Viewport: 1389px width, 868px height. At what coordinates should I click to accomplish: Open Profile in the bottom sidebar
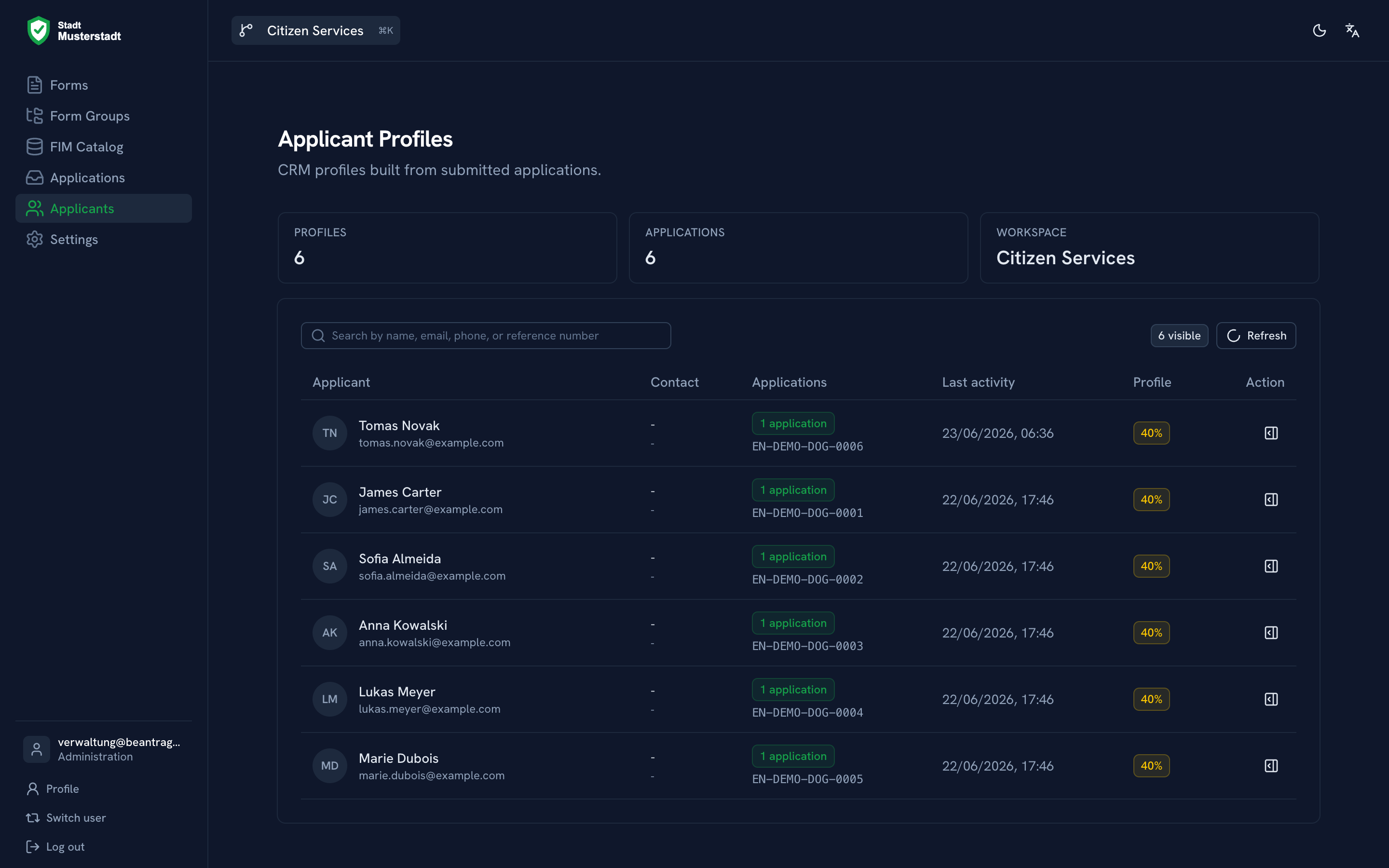pyautogui.click(x=53, y=789)
